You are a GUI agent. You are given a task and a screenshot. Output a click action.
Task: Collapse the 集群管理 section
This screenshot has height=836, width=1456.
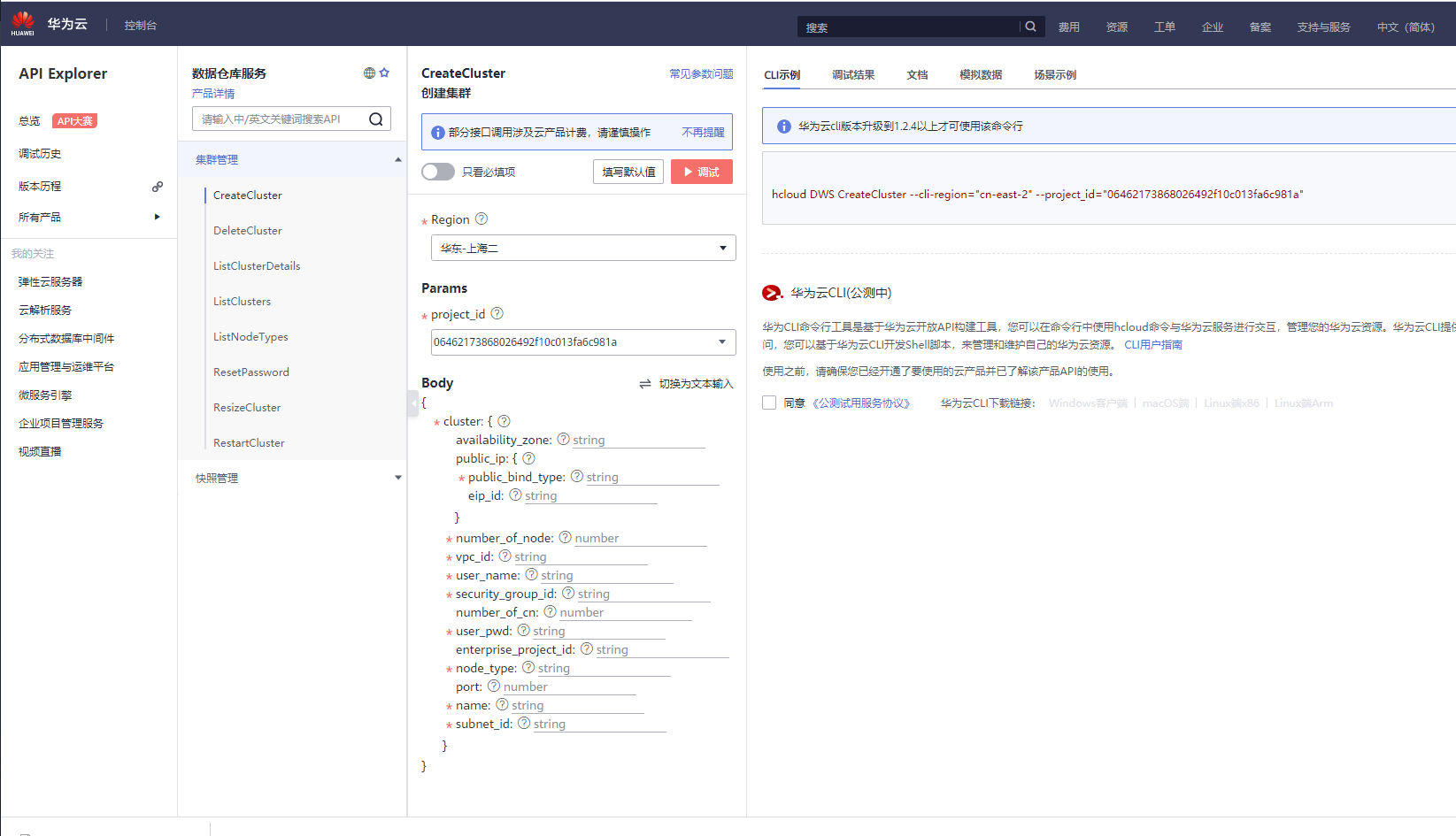coord(398,159)
